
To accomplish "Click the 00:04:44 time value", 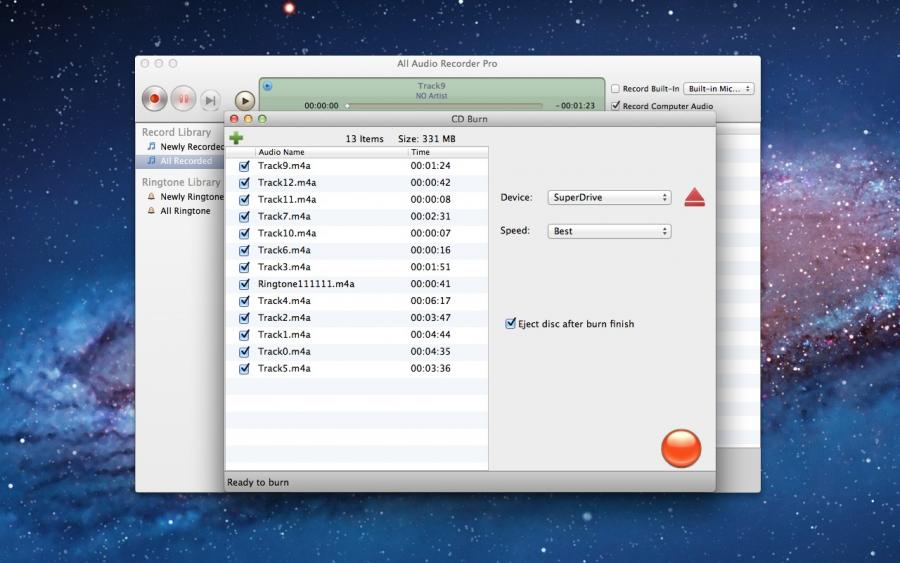I will 430,335.
